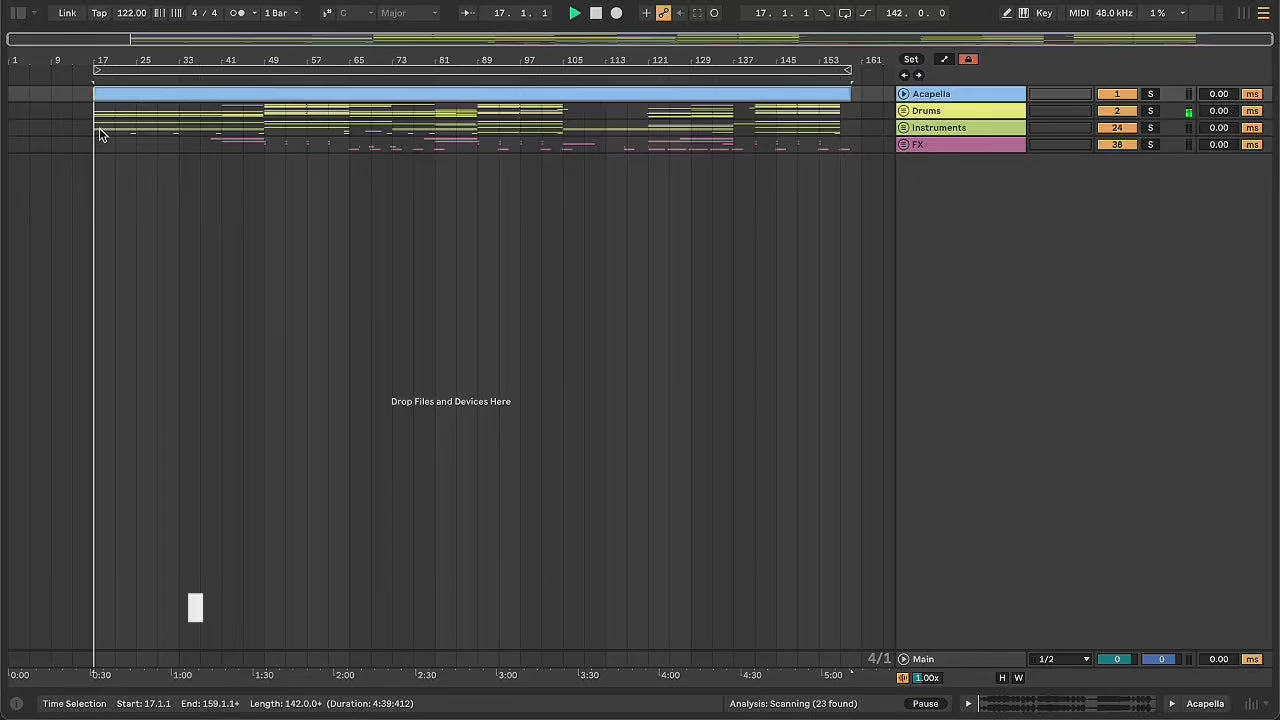Click the FX track activator number 38
Image resolution: width=1280 pixels, height=720 pixels.
1116,145
